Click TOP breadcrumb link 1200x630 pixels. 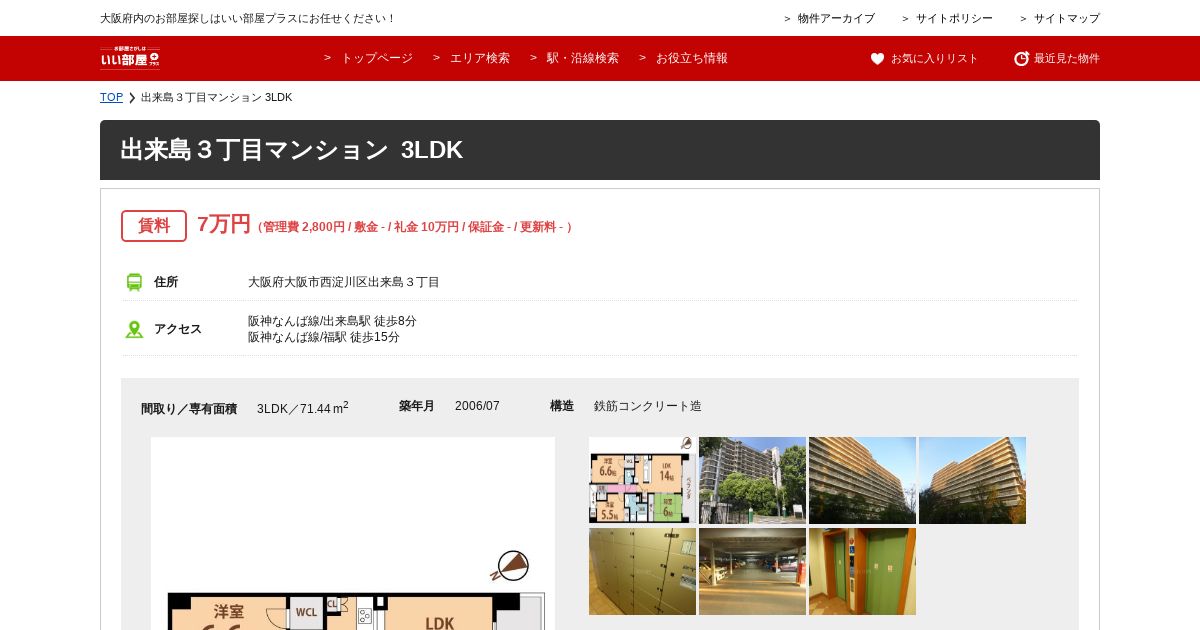pyautogui.click(x=111, y=97)
